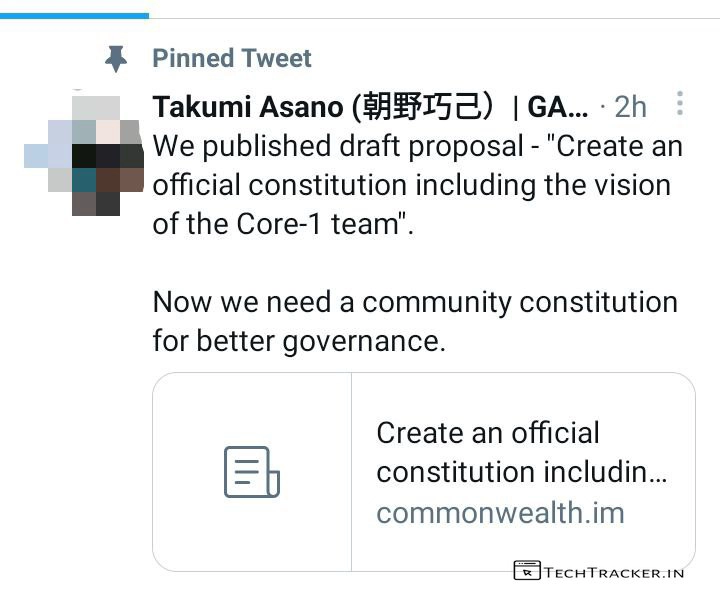Open the commonwealth.im domain link

pos(500,513)
